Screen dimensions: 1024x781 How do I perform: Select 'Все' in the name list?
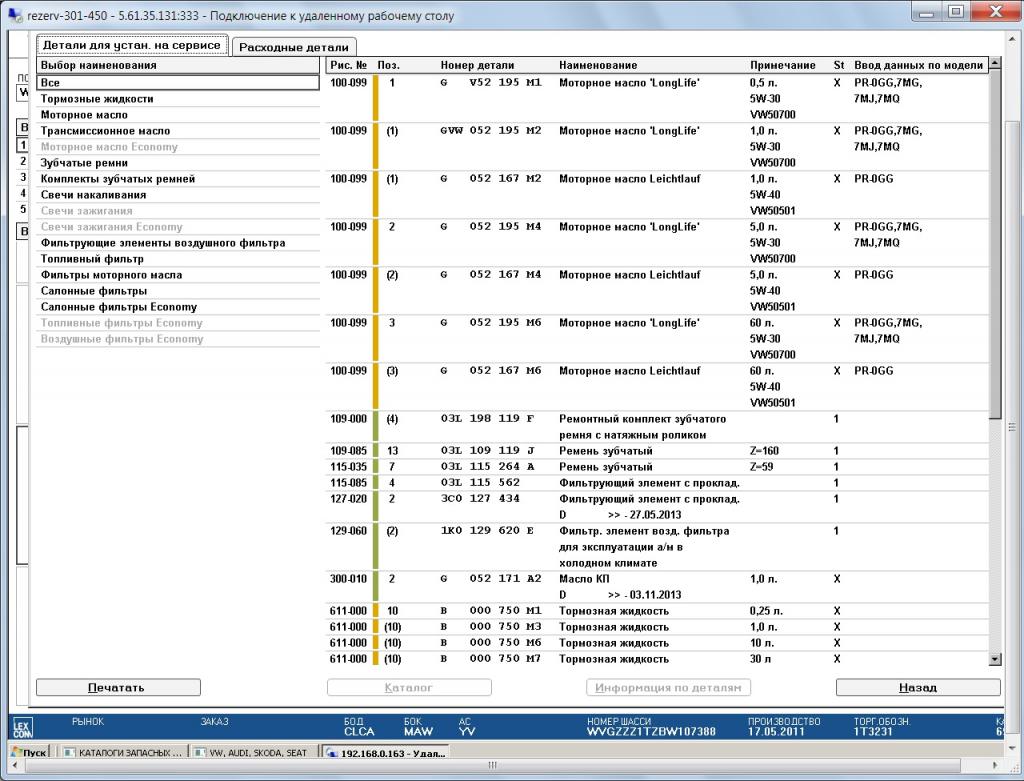[178, 83]
